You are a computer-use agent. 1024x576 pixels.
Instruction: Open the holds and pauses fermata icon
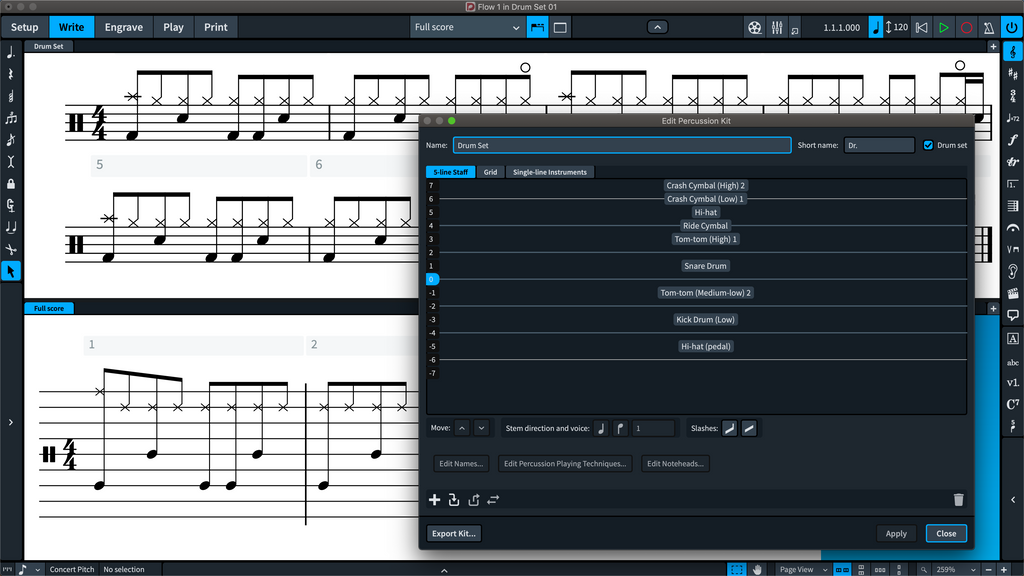[1013, 228]
